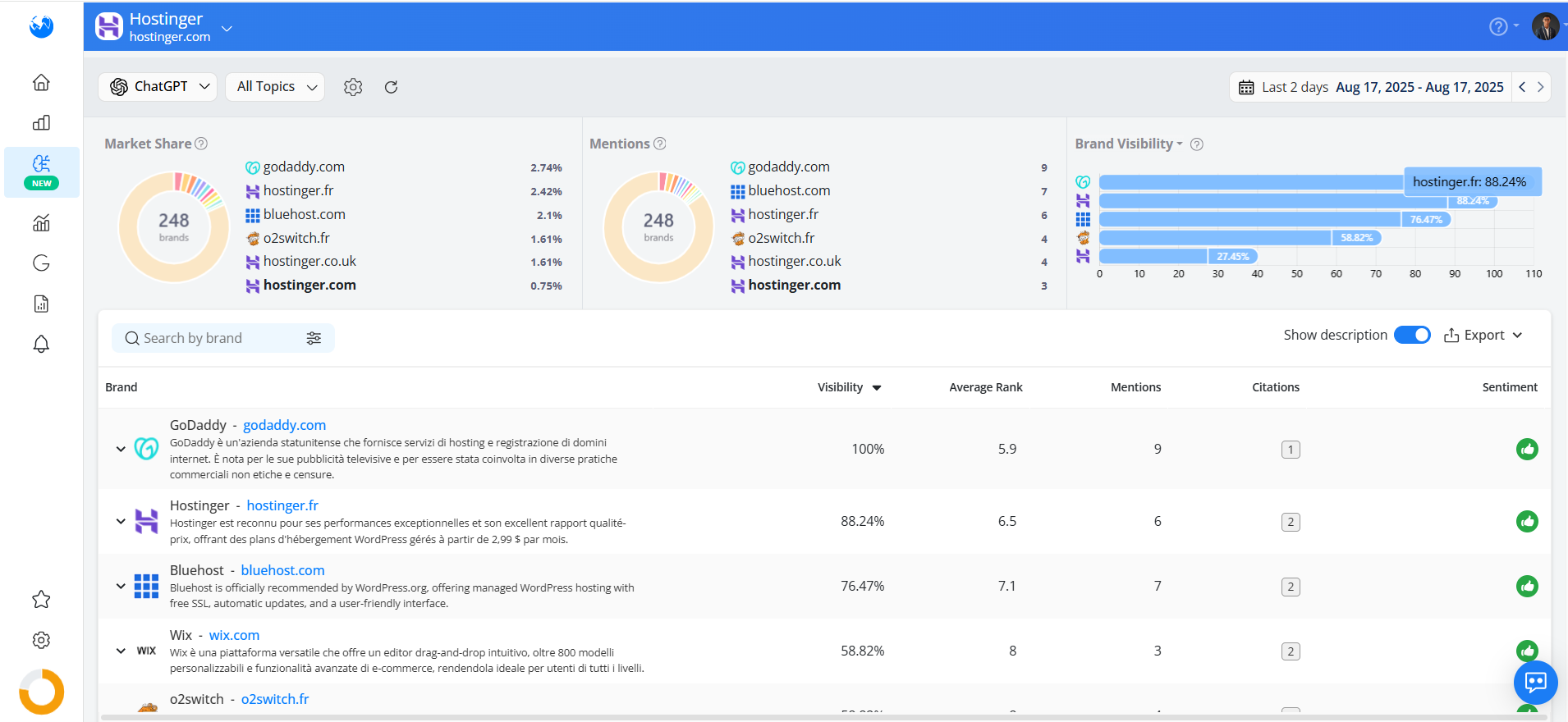Open Bluehost citations badge showing 2

pos(1291,587)
